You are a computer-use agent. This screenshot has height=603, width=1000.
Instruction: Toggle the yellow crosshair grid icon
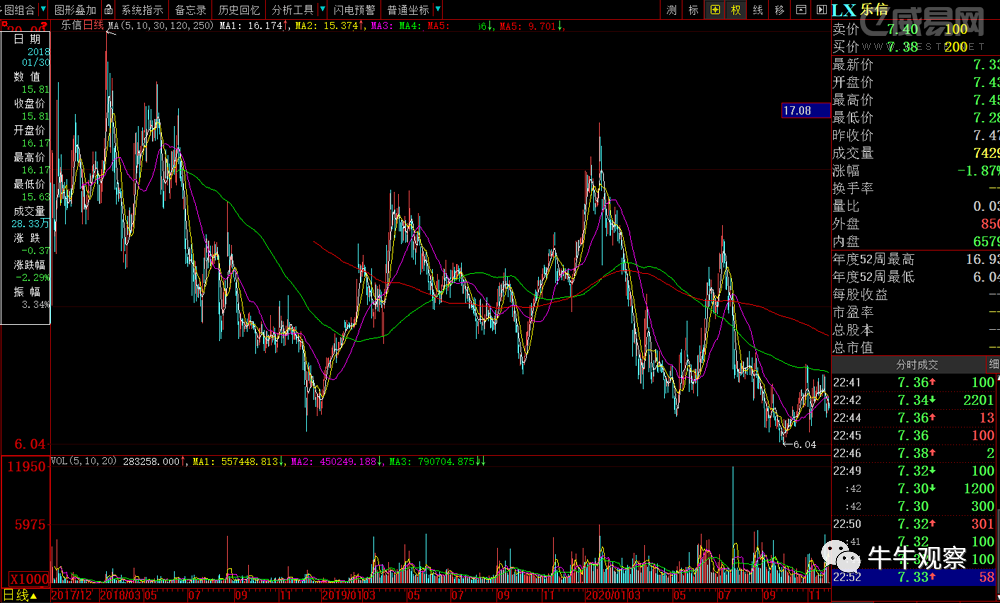(715, 10)
